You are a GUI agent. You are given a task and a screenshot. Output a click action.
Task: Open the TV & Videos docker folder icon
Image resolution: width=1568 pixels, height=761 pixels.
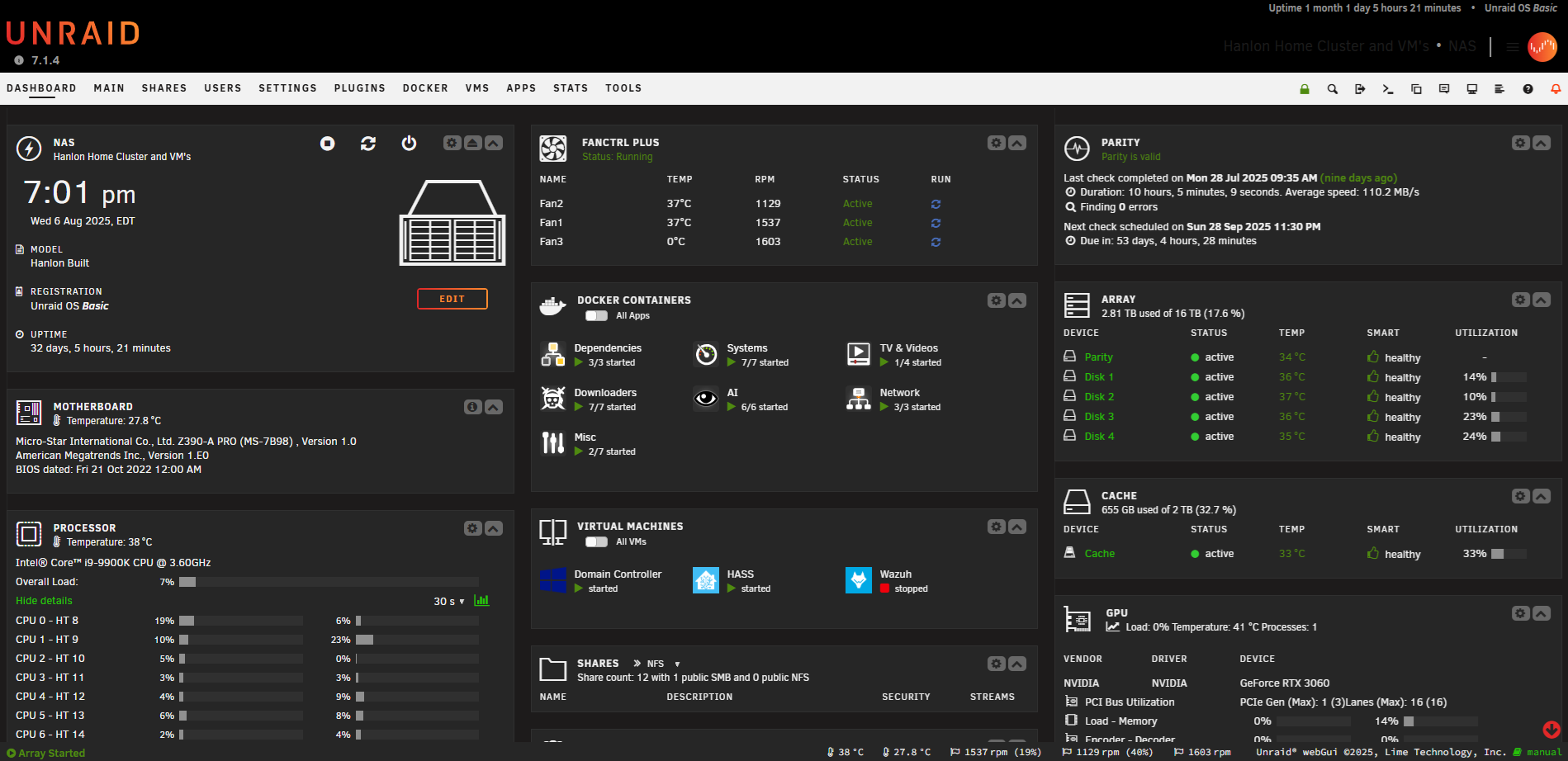859,354
